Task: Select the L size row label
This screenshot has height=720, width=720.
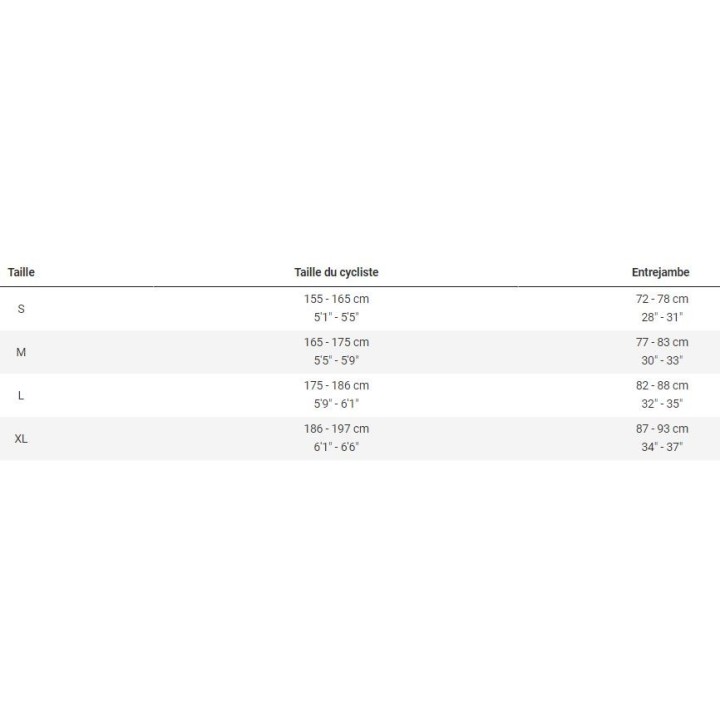Action: pyautogui.click(x=21, y=395)
